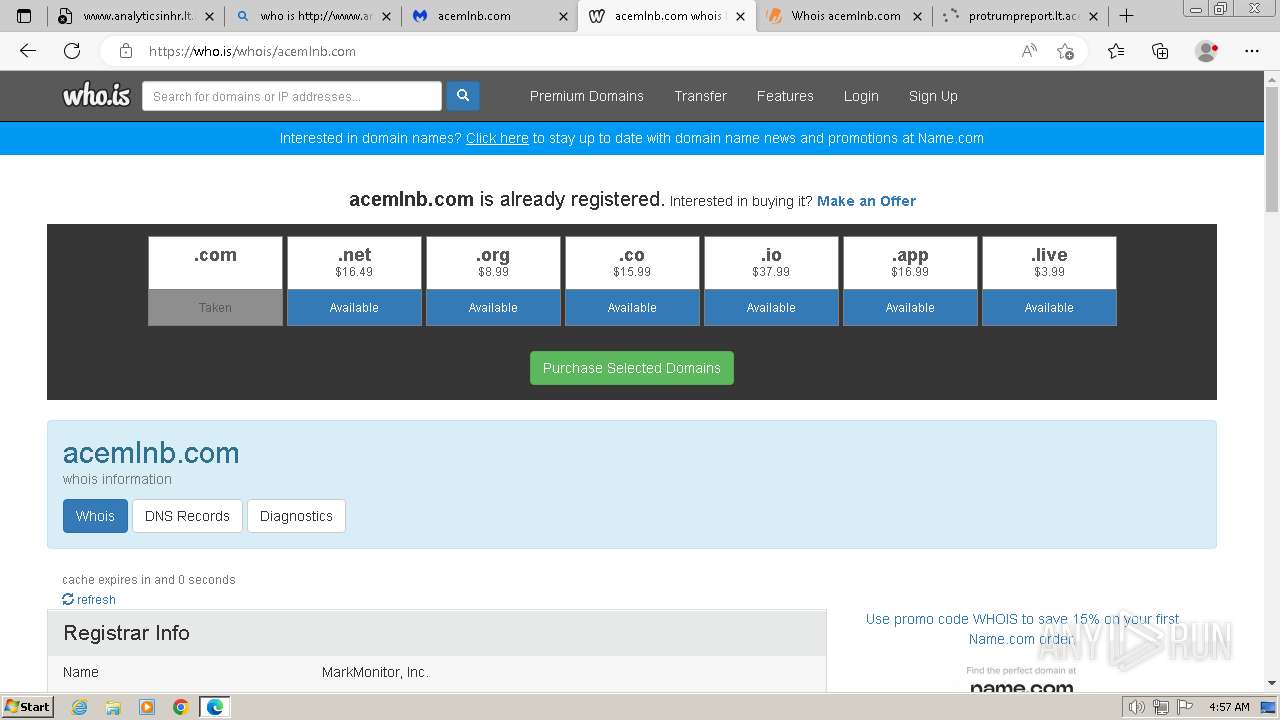
Task: Switch to the 'who is http://www' search tab
Action: tap(312, 16)
